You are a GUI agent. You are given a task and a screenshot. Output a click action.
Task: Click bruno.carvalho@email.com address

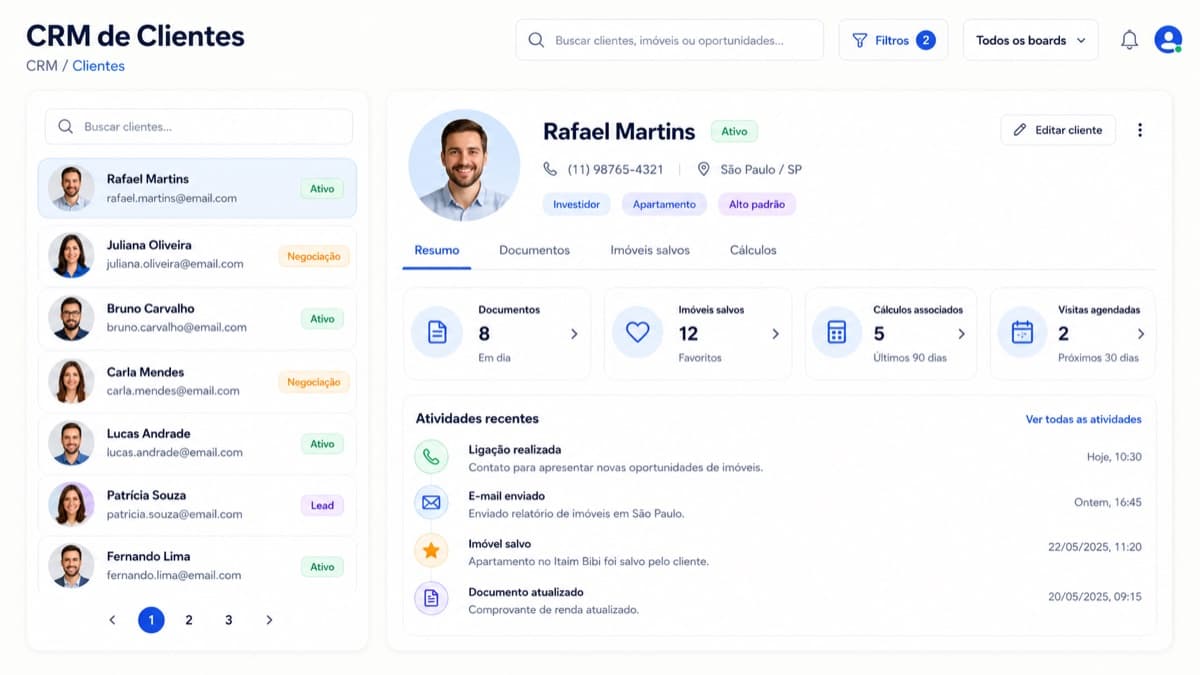tap(177, 327)
